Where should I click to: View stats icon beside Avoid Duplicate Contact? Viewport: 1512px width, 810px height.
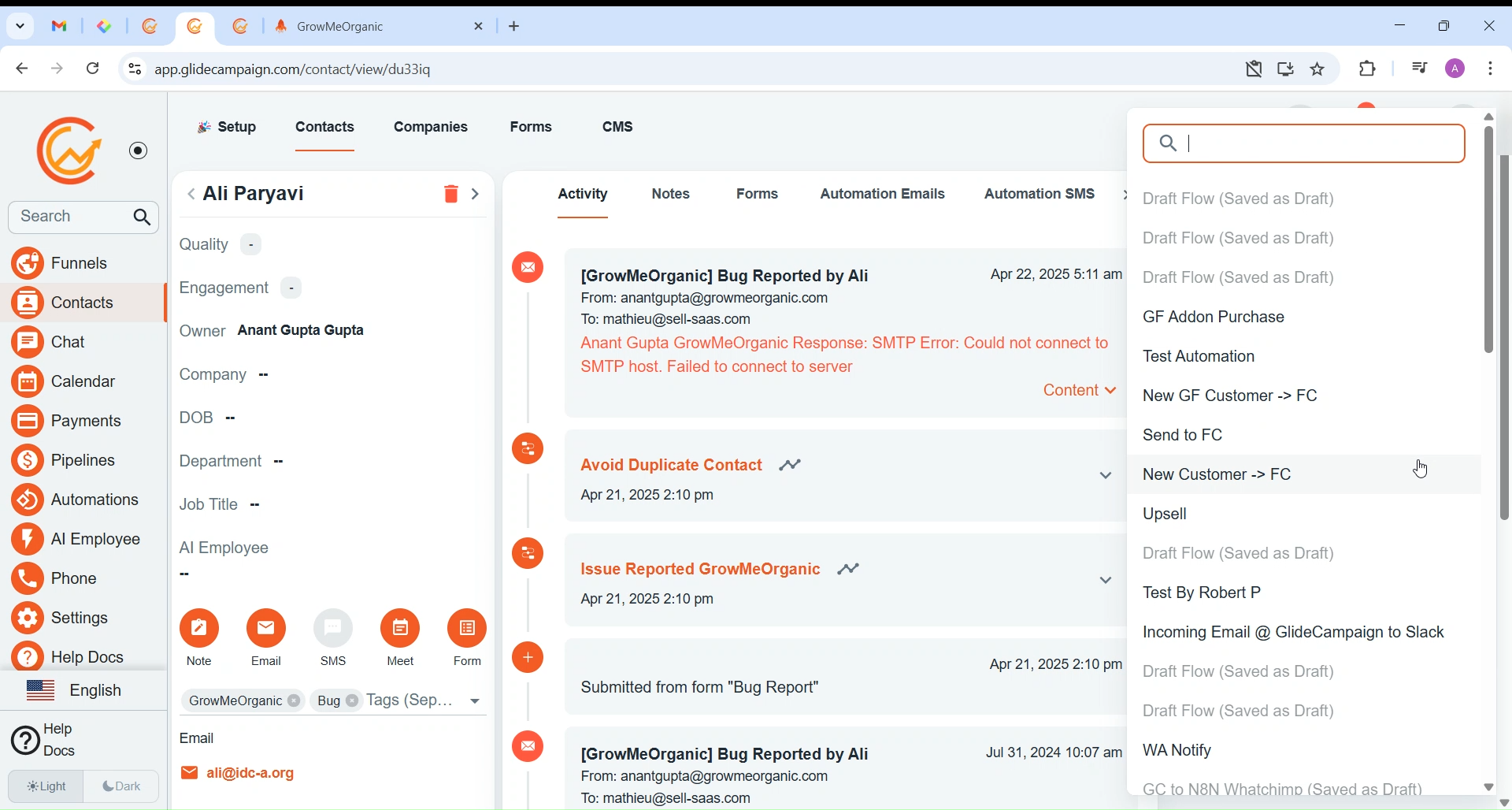(791, 466)
